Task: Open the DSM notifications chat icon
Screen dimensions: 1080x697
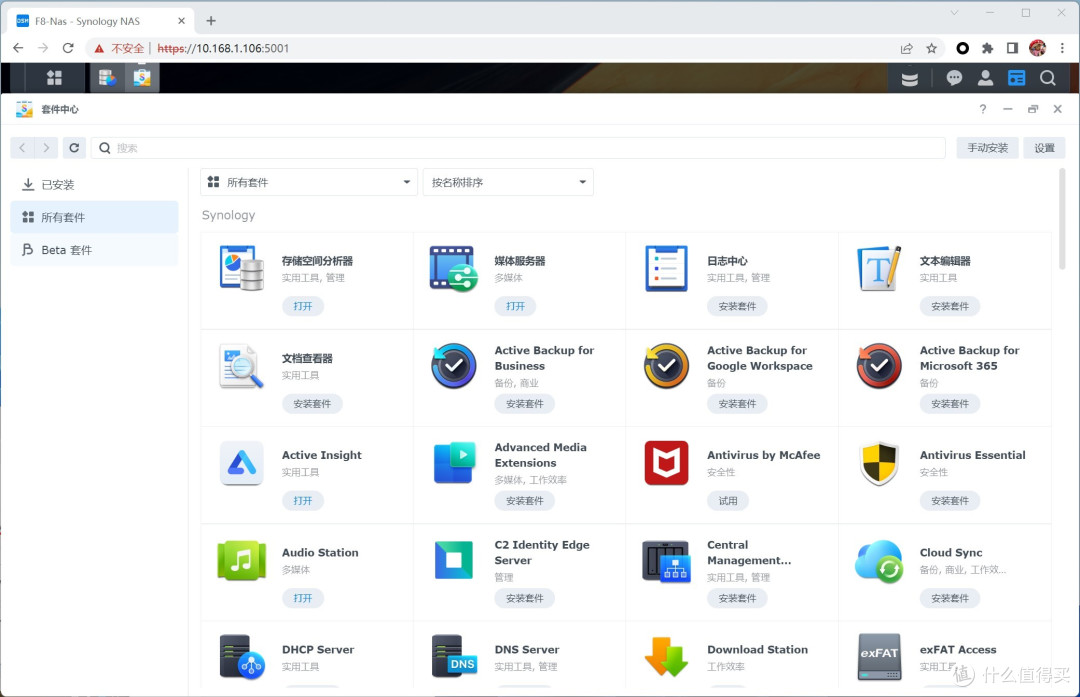Action: [954, 78]
